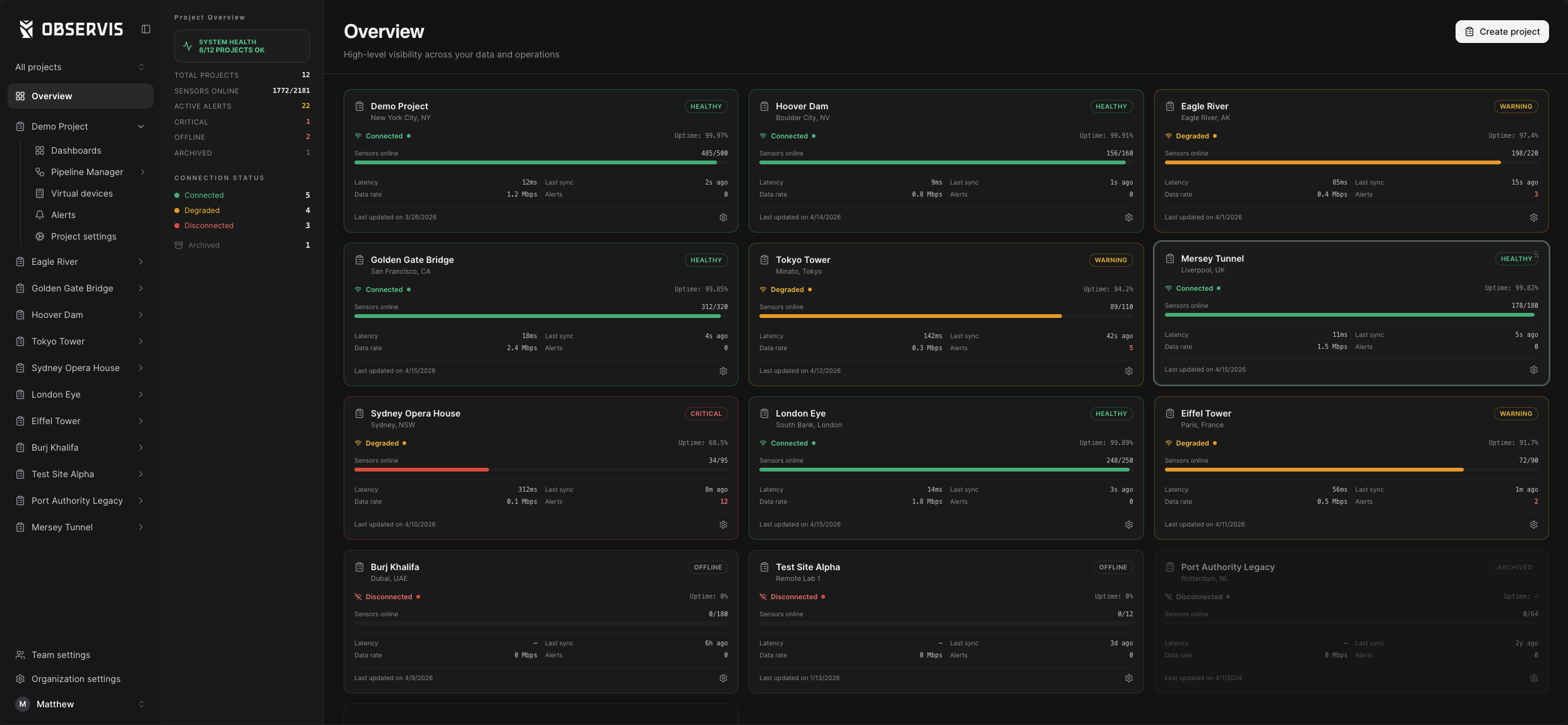Click the Demo Project sensors online bar
The height and width of the screenshot is (725, 1568).
[541, 162]
